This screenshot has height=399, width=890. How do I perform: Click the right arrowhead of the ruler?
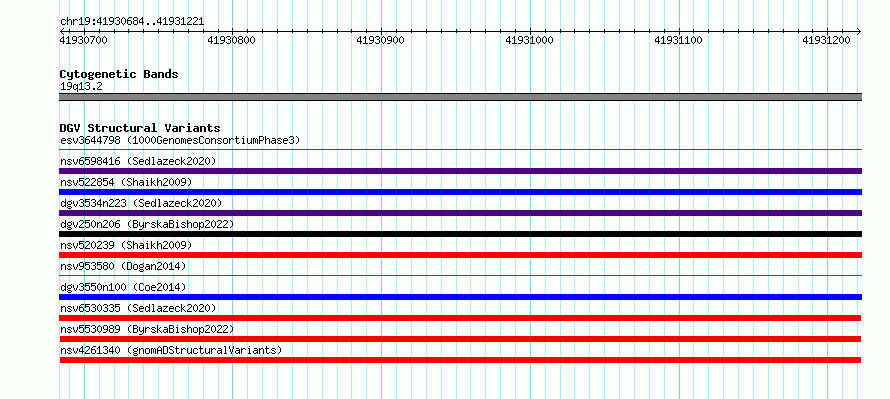(859, 31)
